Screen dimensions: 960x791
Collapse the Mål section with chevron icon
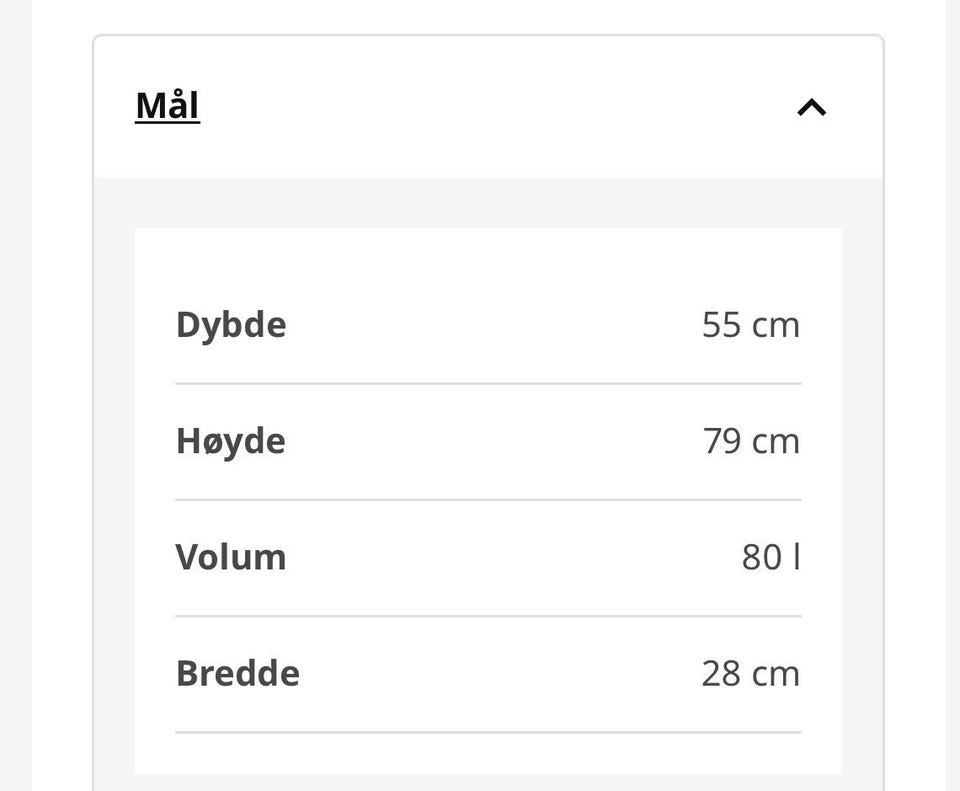811,107
